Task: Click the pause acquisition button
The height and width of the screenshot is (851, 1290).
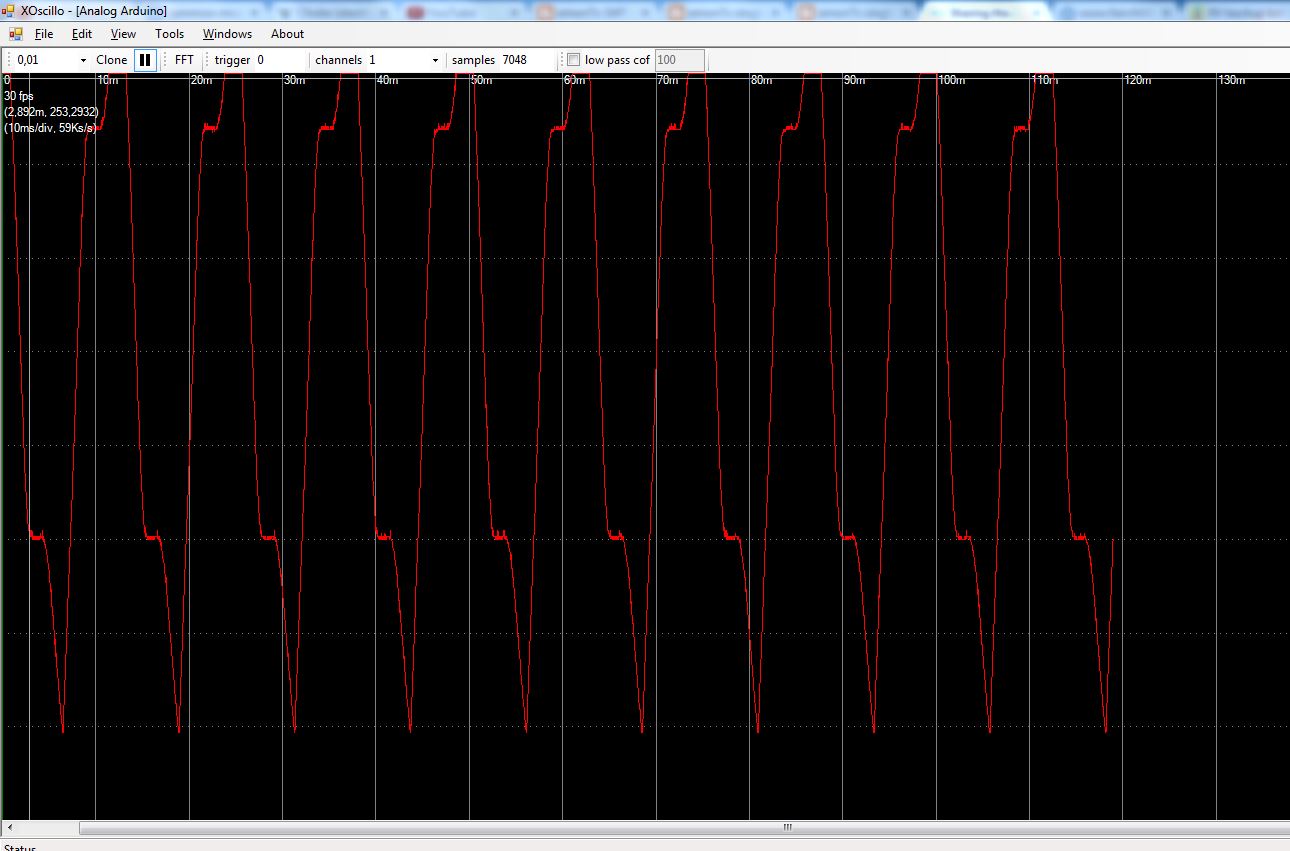Action: point(145,60)
